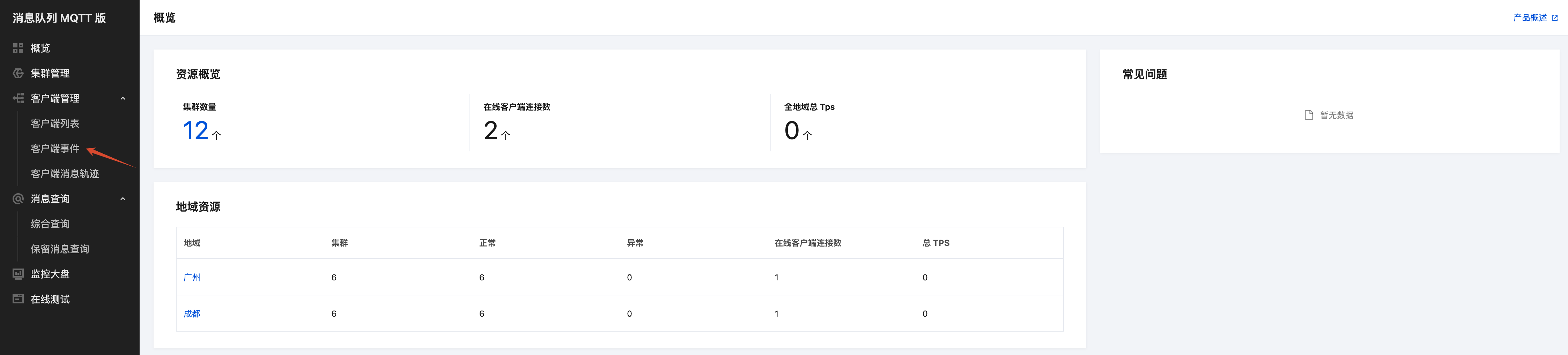This screenshot has height=355, width=1568.
Task: Collapse the 消息查询 chevron
Action: pyautogui.click(x=123, y=199)
